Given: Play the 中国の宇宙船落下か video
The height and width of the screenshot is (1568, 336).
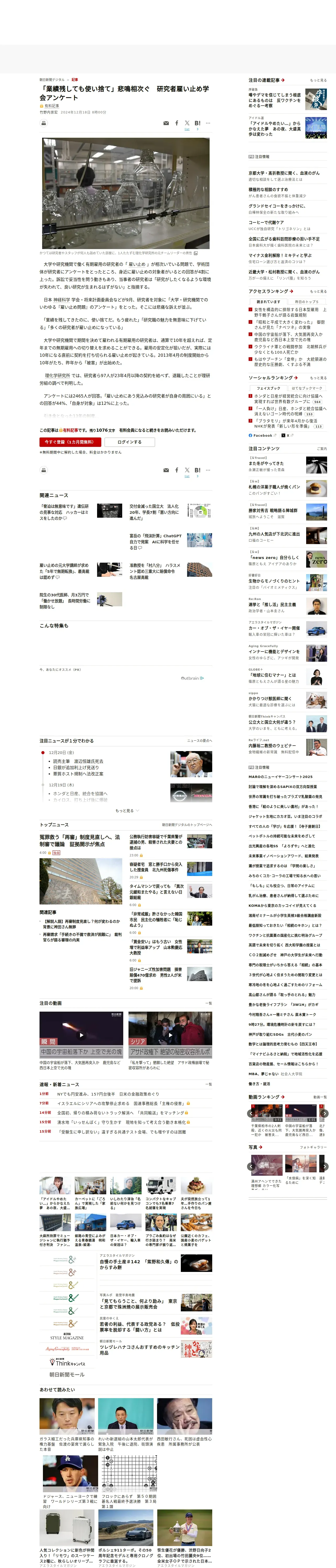Looking at the screenshot, I should [81, 1035].
